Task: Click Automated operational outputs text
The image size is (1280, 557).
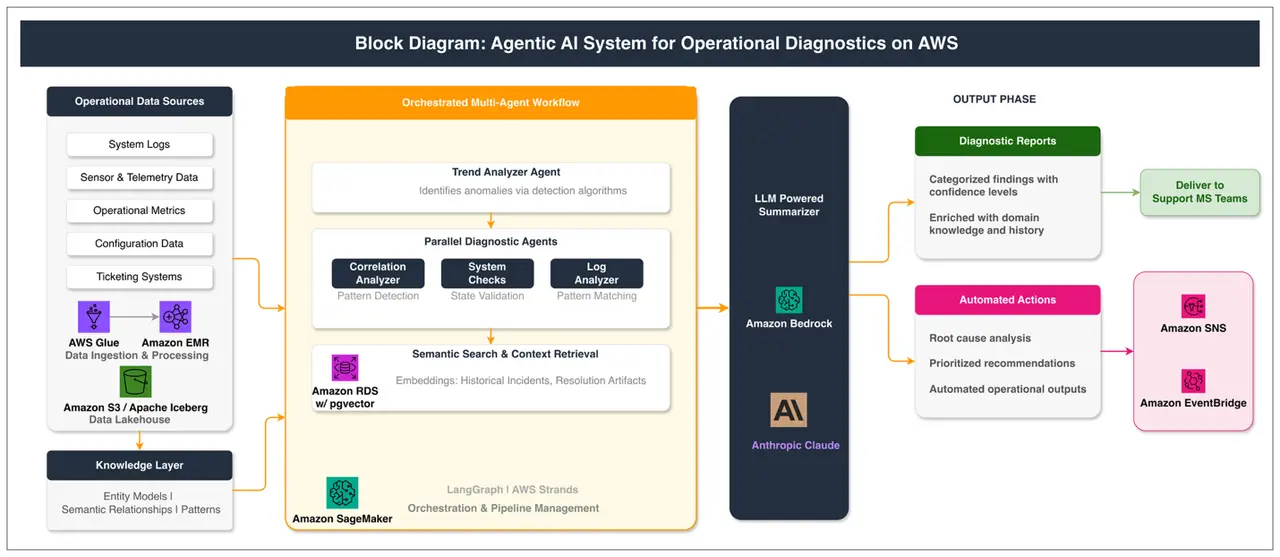Action: [x=1007, y=389]
